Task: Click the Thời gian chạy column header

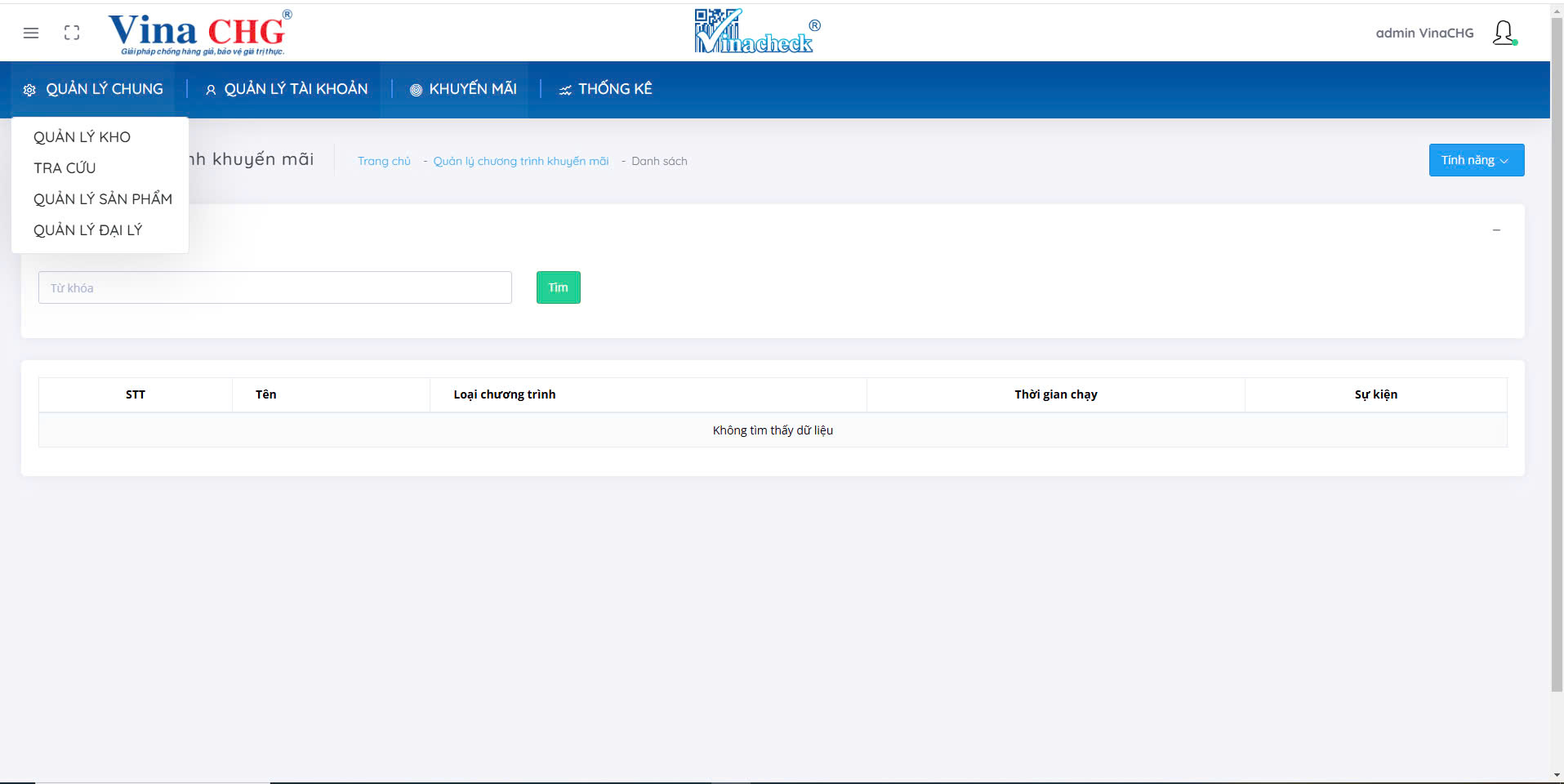Action: point(1056,394)
